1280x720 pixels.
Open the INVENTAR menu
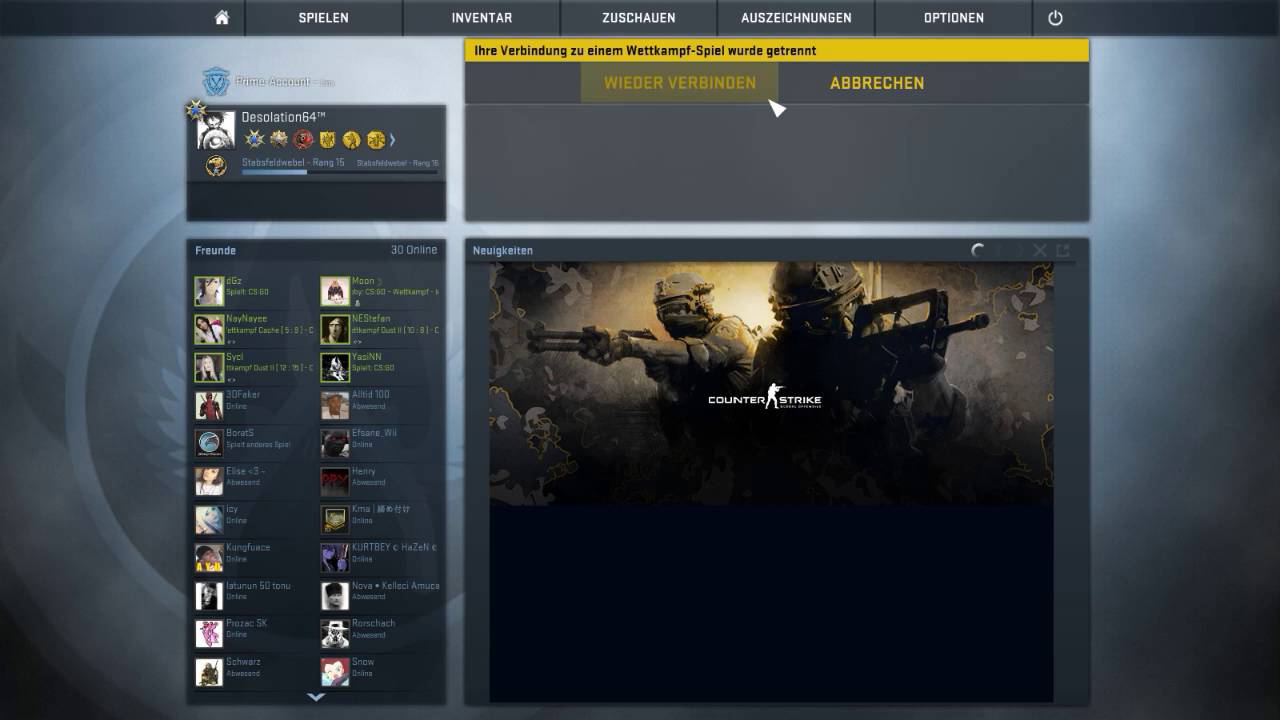point(482,18)
